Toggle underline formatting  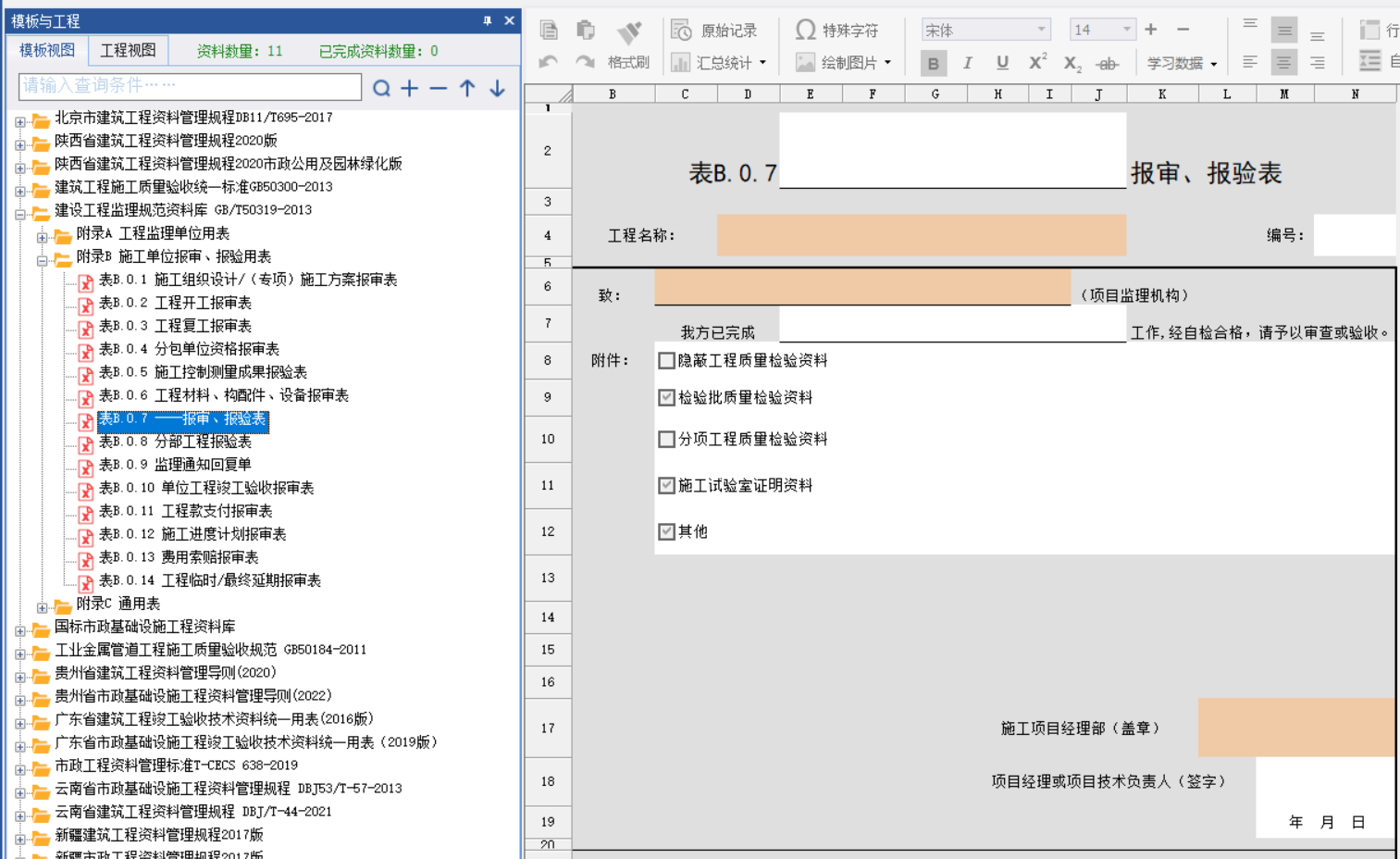1002,63
